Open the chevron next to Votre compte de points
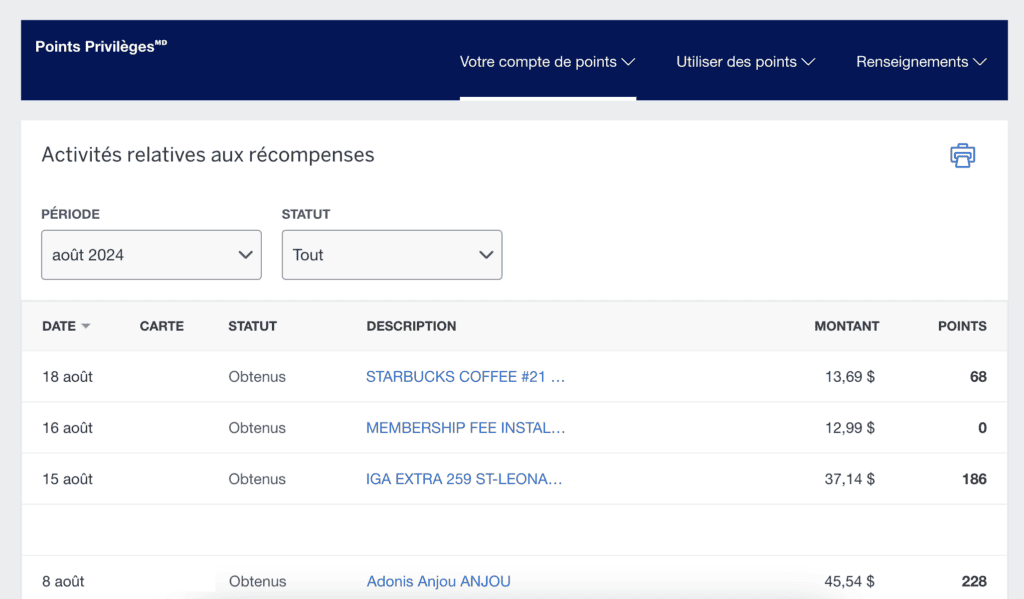This screenshot has width=1024, height=599. (x=630, y=62)
